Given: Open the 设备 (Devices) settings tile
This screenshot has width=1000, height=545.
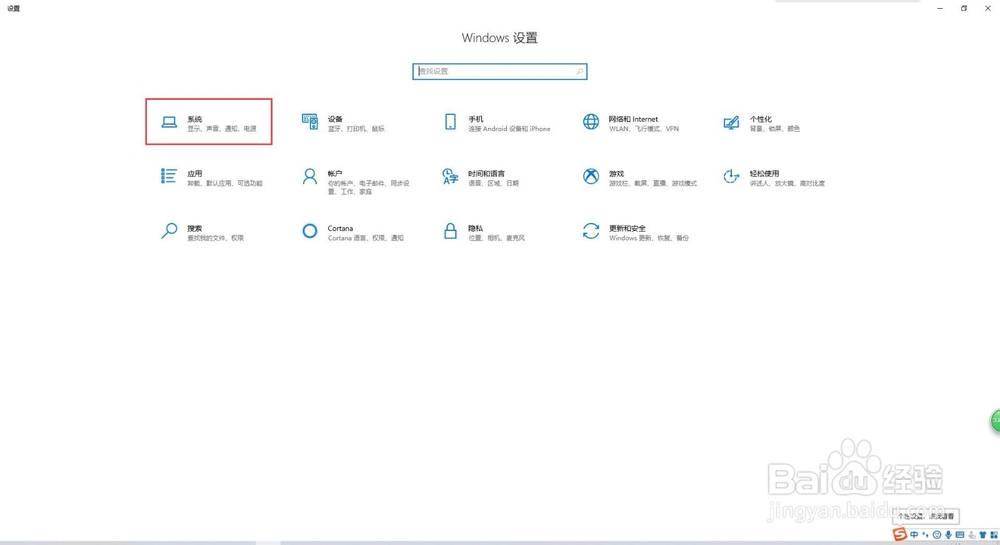Looking at the screenshot, I should (343, 122).
